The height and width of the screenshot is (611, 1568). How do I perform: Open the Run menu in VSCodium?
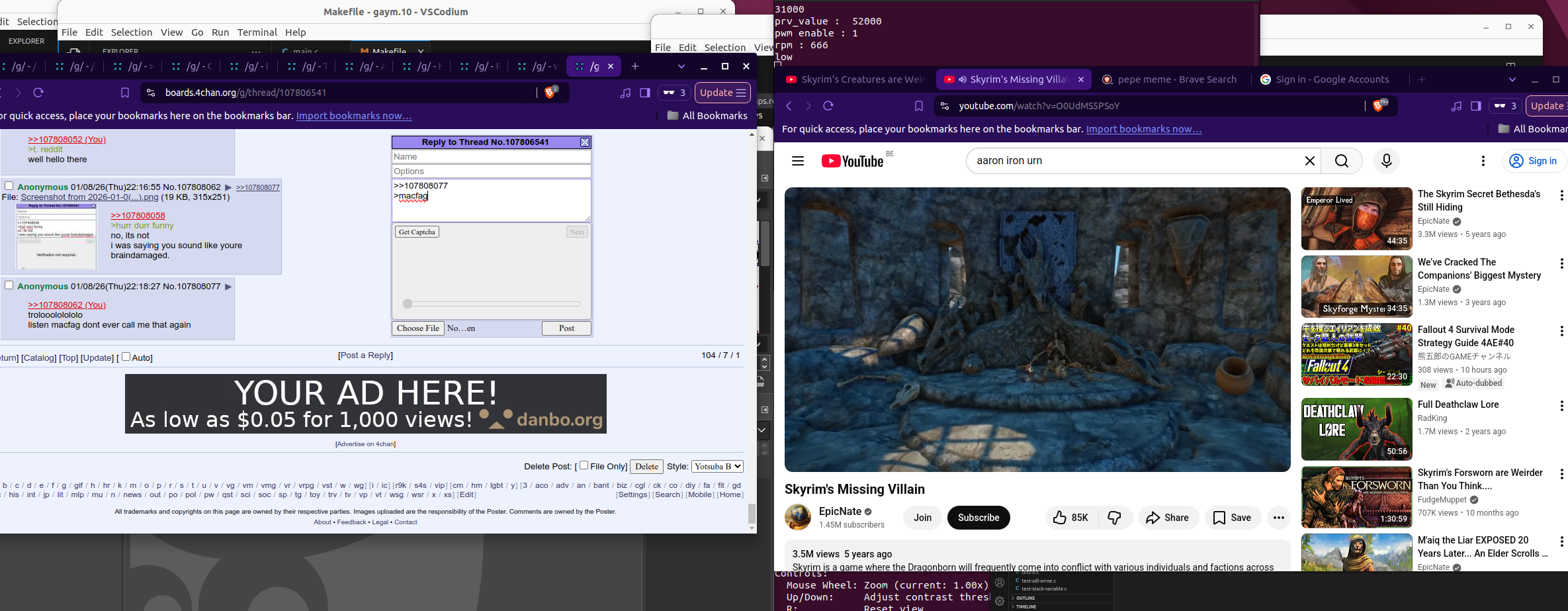pyautogui.click(x=220, y=32)
